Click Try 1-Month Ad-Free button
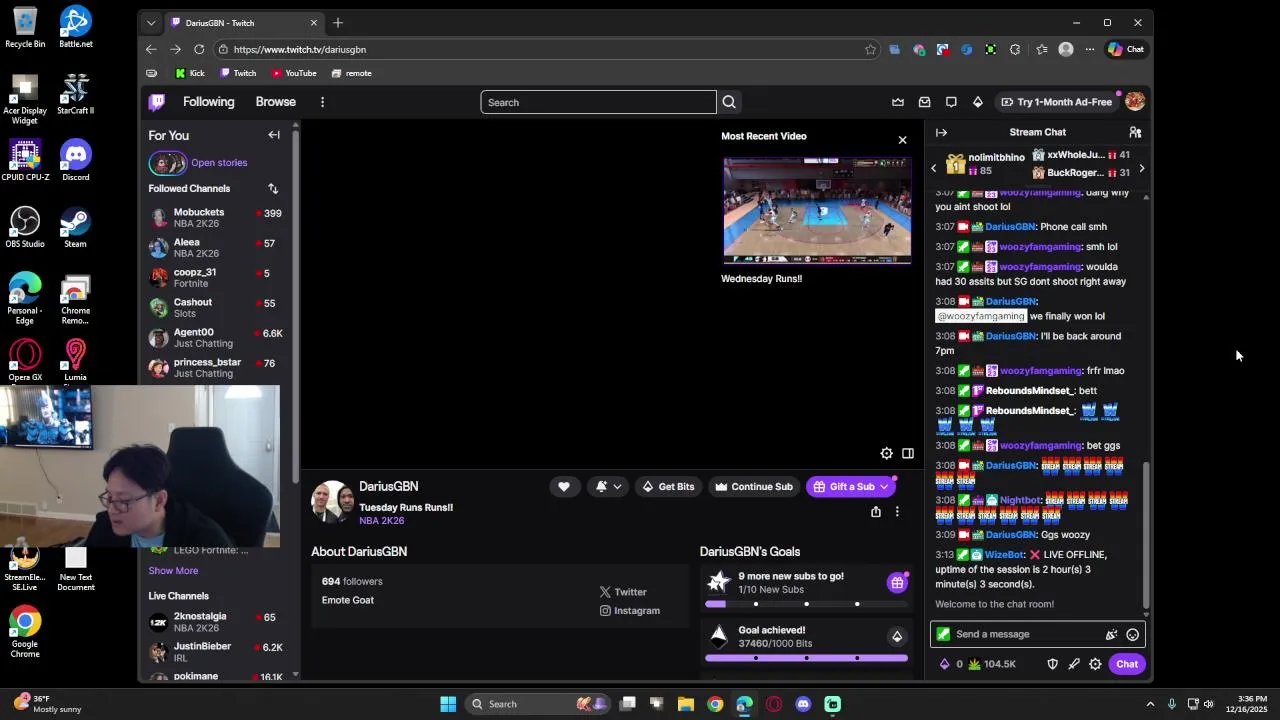This screenshot has width=1280, height=720. (1056, 102)
